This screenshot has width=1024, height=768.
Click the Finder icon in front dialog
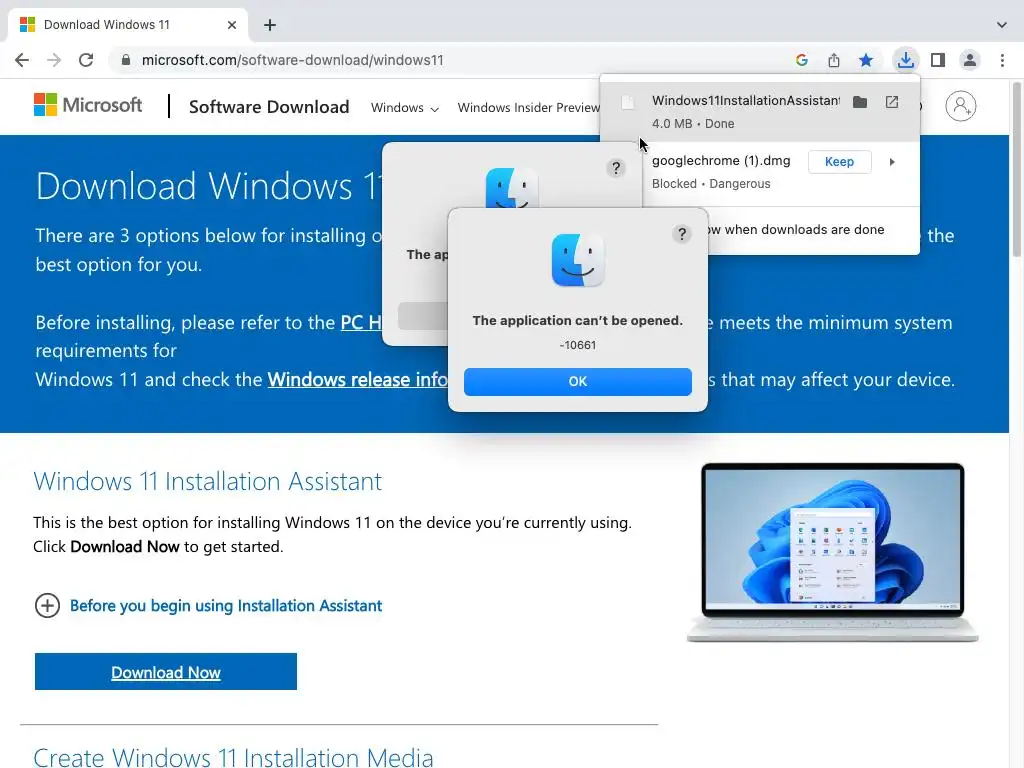(x=577, y=261)
